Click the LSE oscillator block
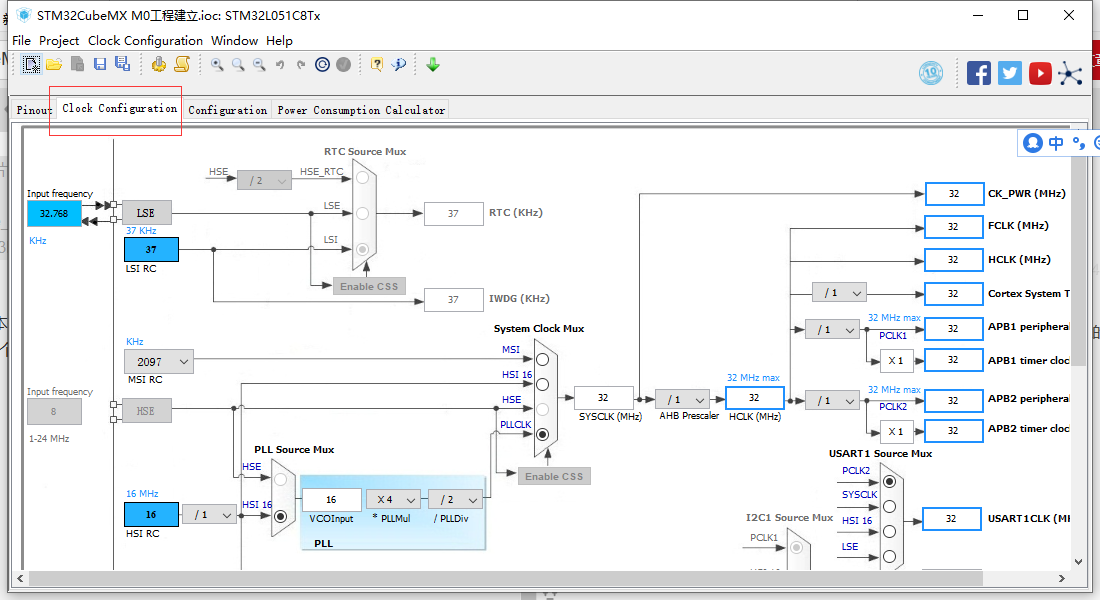The width and height of the screenshot is (1100, 600). [146, 213]
